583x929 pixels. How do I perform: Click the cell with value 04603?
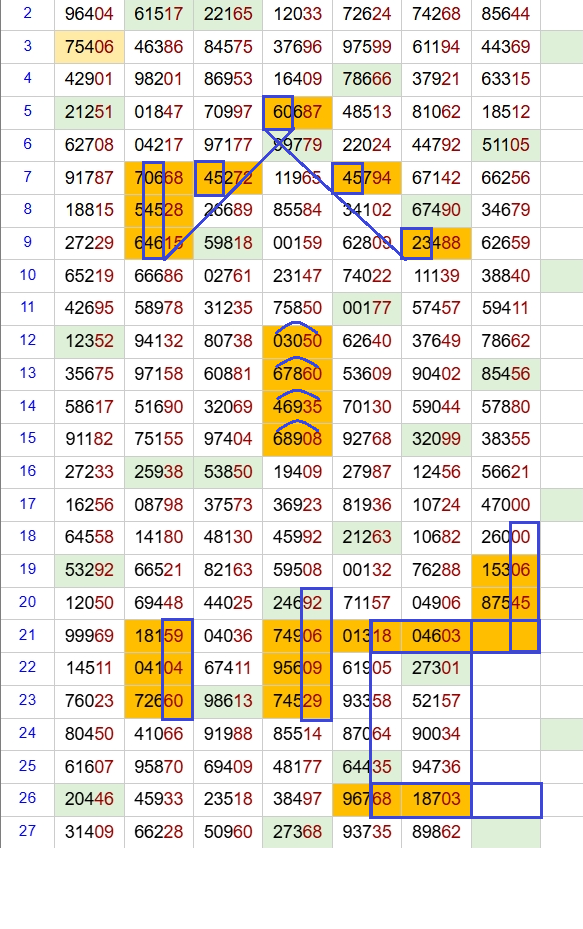click(436, 636)
